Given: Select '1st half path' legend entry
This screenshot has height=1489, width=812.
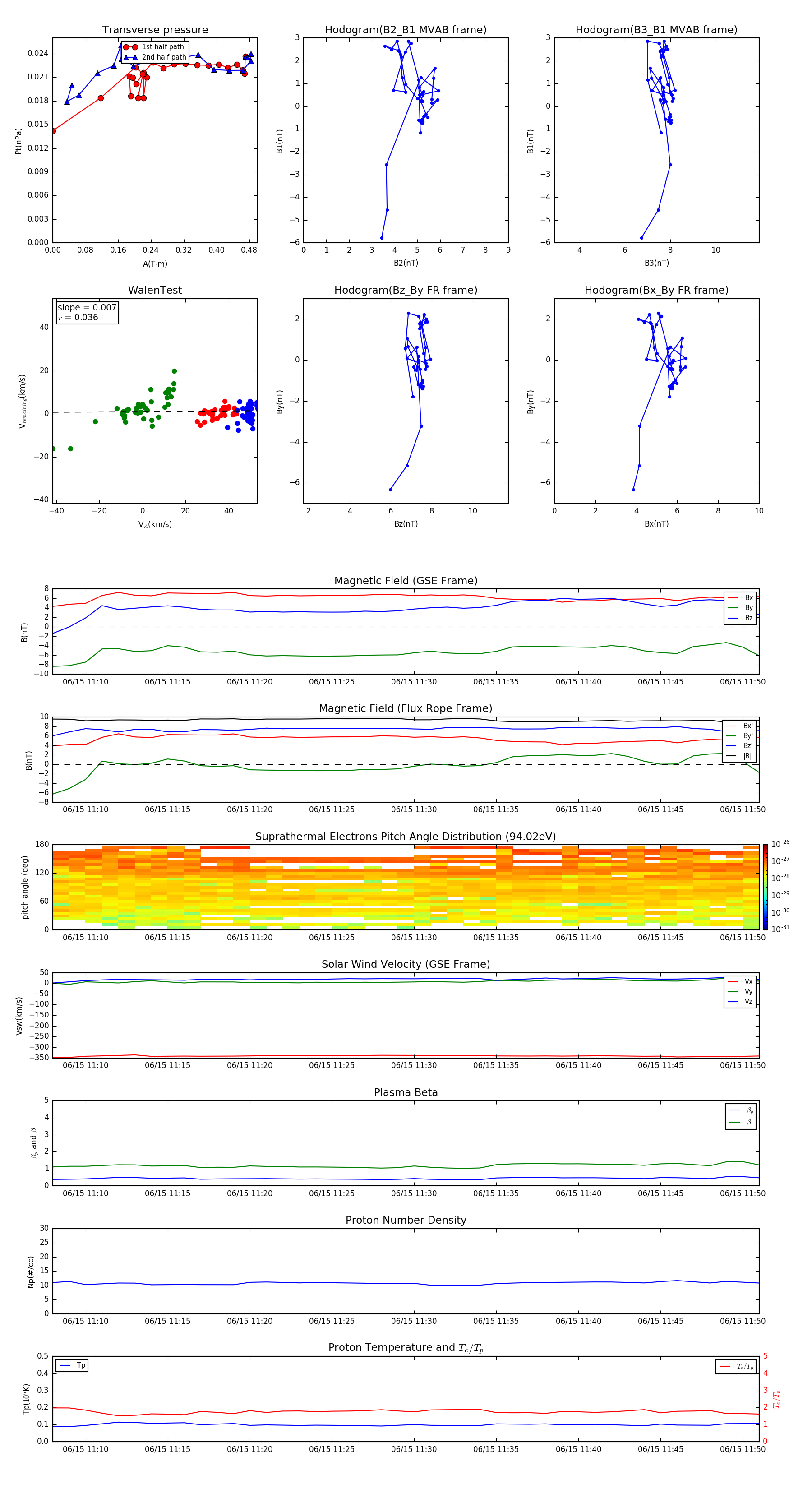Looking at the screenshot, I should 154,47.
